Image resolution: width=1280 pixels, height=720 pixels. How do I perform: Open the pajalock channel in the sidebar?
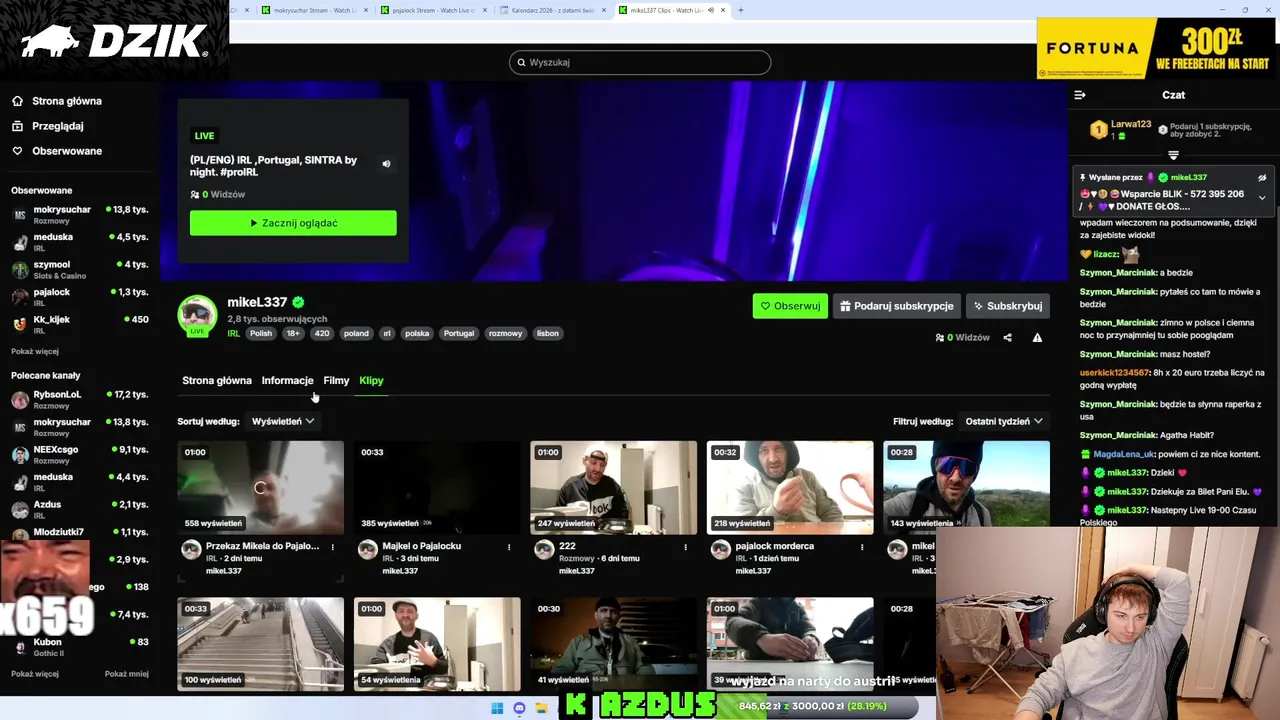pos(80,297)
